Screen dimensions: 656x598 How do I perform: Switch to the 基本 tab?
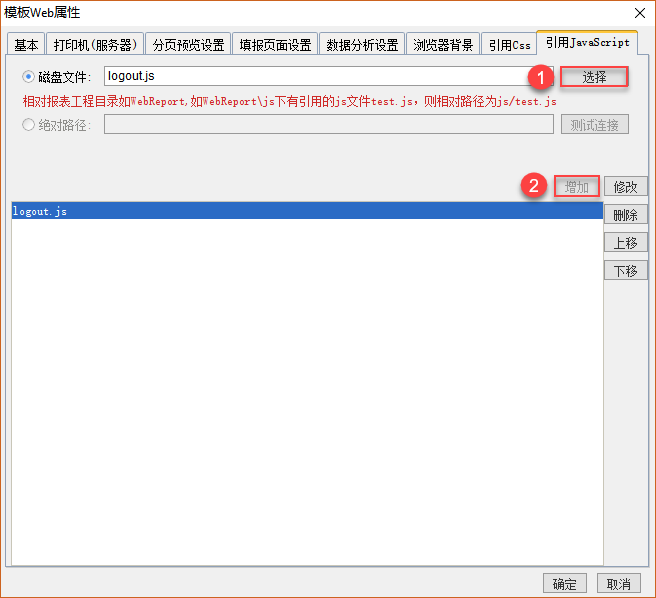[26, 44]
